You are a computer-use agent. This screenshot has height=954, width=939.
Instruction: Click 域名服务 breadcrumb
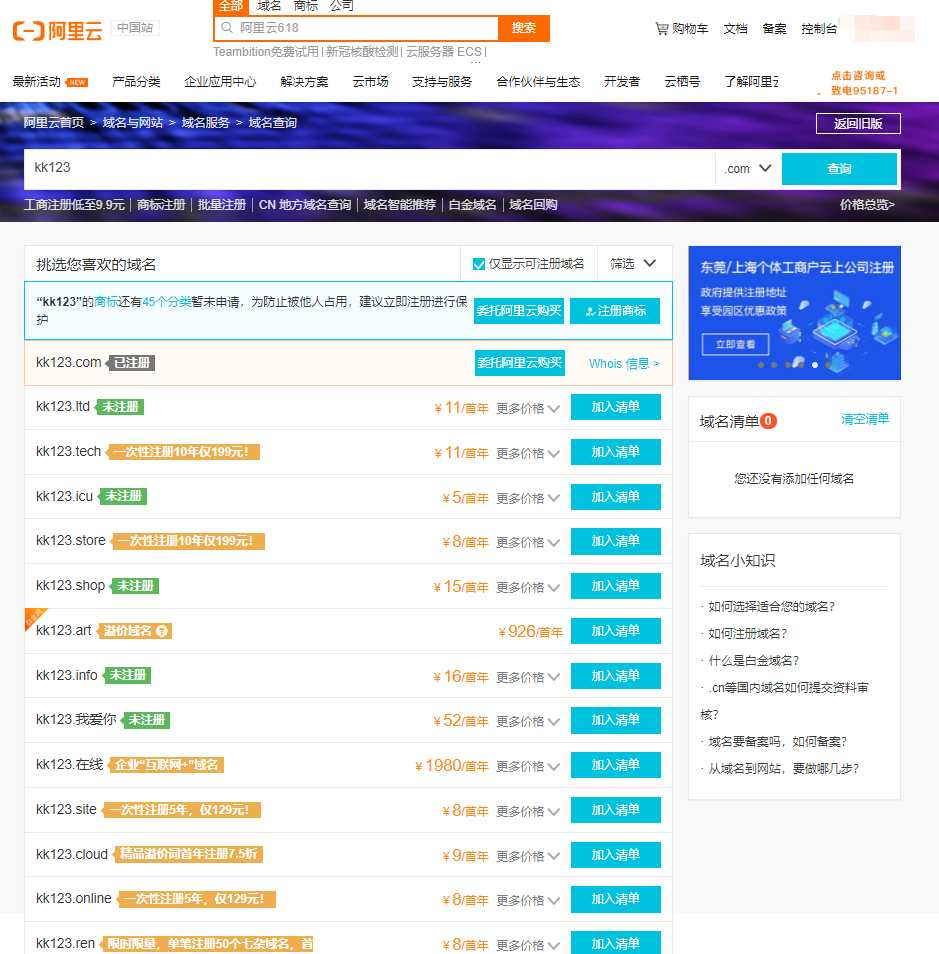[x=205, y=123]
